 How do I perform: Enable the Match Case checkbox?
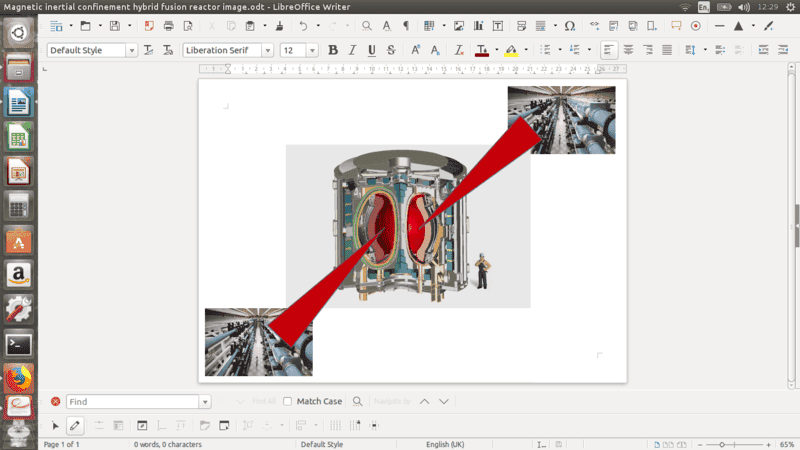[x=288, y=401]
